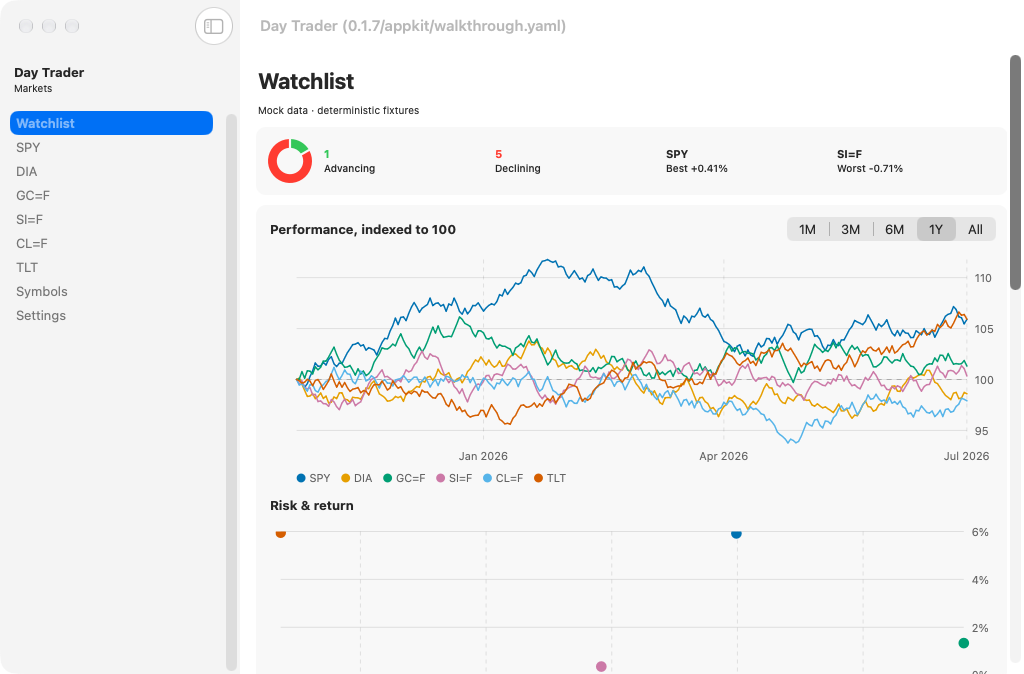Click the '5 Declining' stat
The height and width of the screenshot is (674, 1024).
(518, 161)
